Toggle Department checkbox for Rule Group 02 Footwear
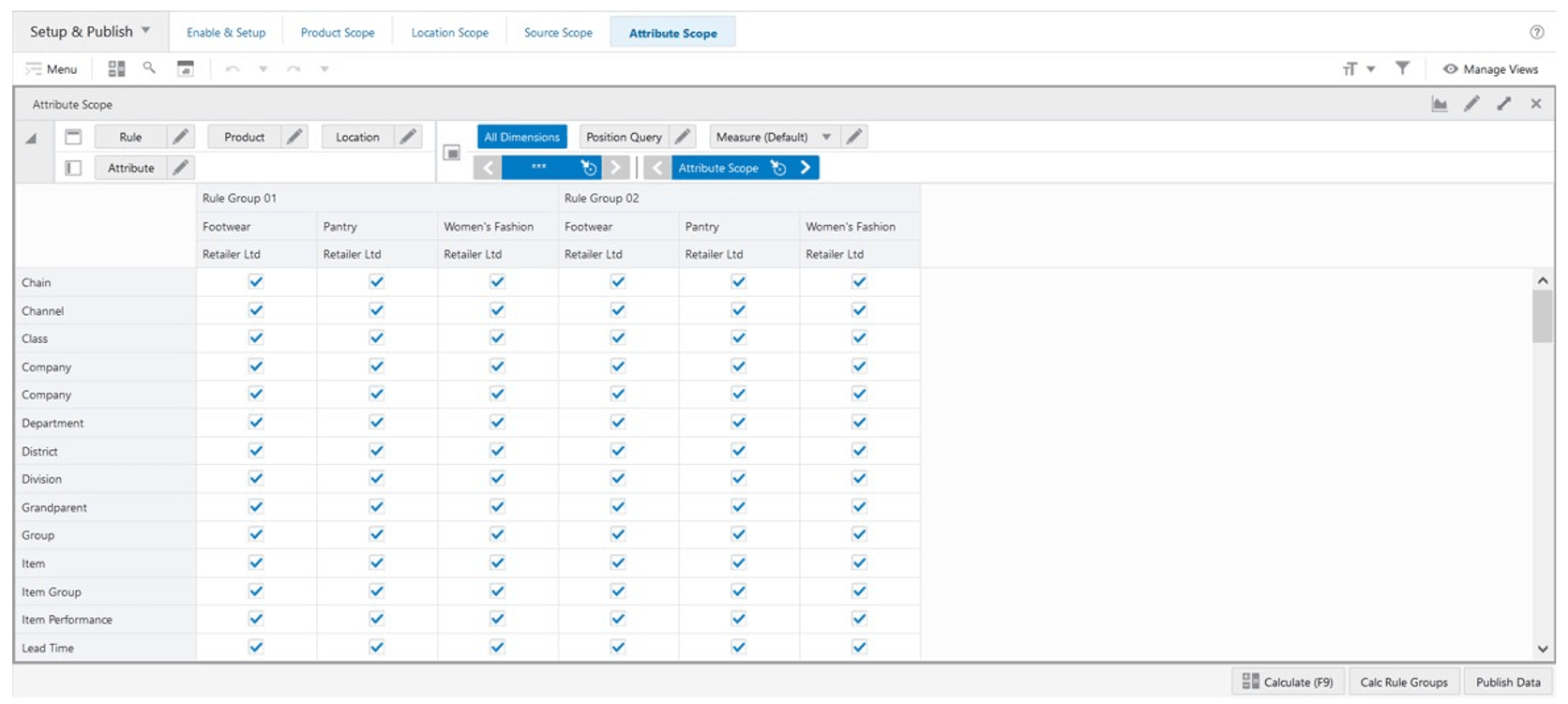Screen dimensions: 1568x704 coord(618,422)
